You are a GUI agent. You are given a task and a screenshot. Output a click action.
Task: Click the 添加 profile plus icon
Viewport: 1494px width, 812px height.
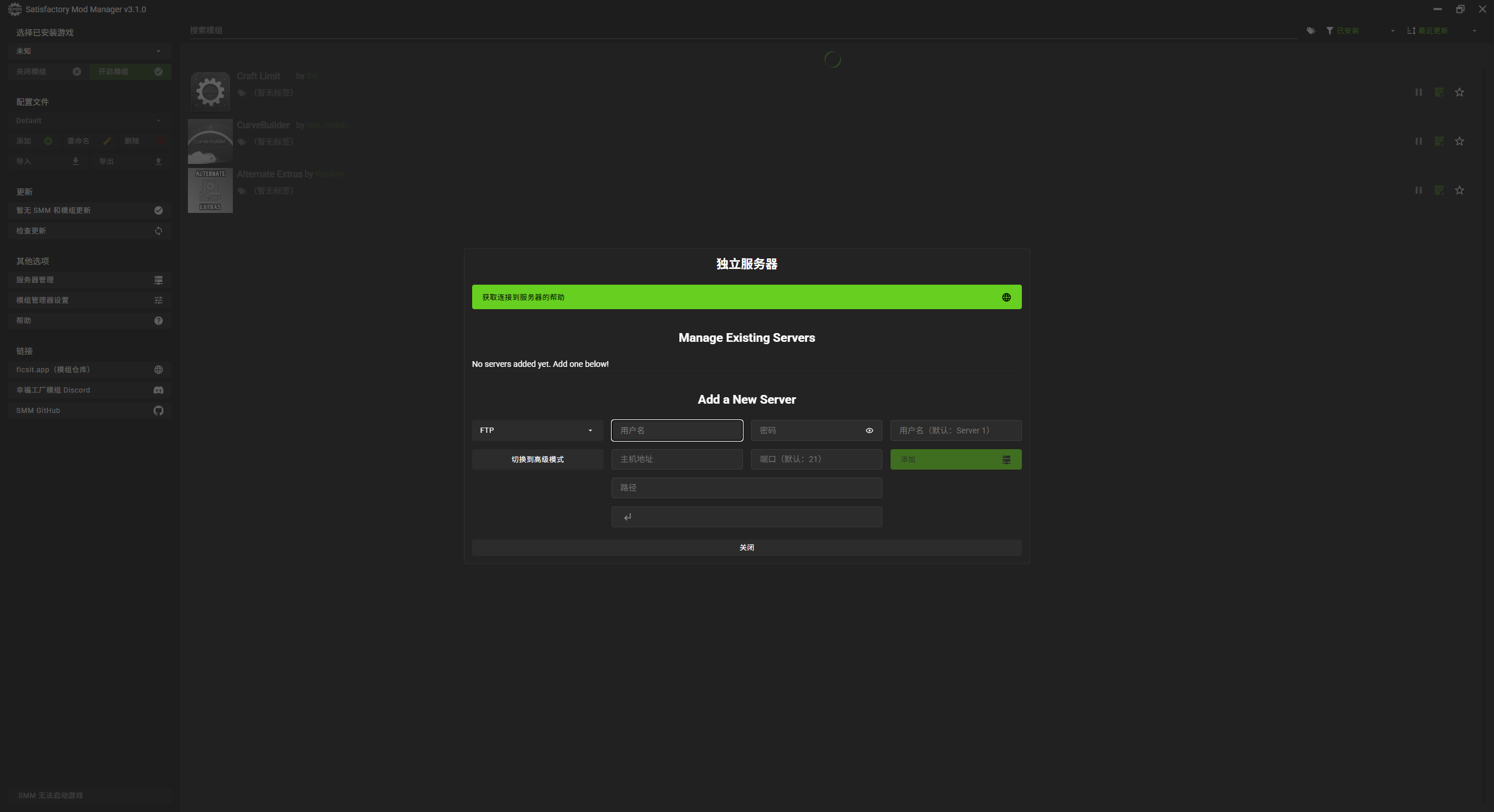(48, 141)
